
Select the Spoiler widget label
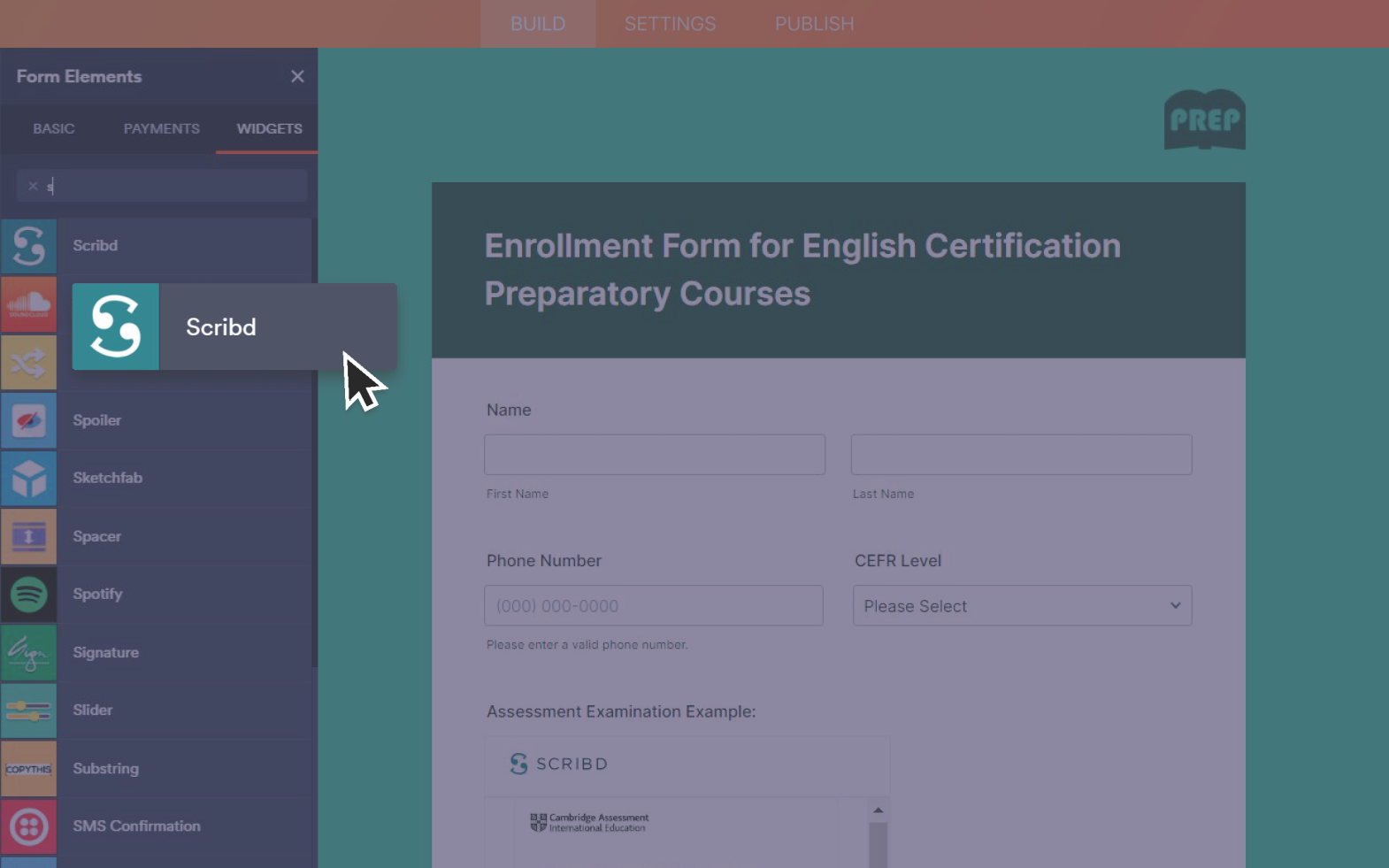pos(97,420)
